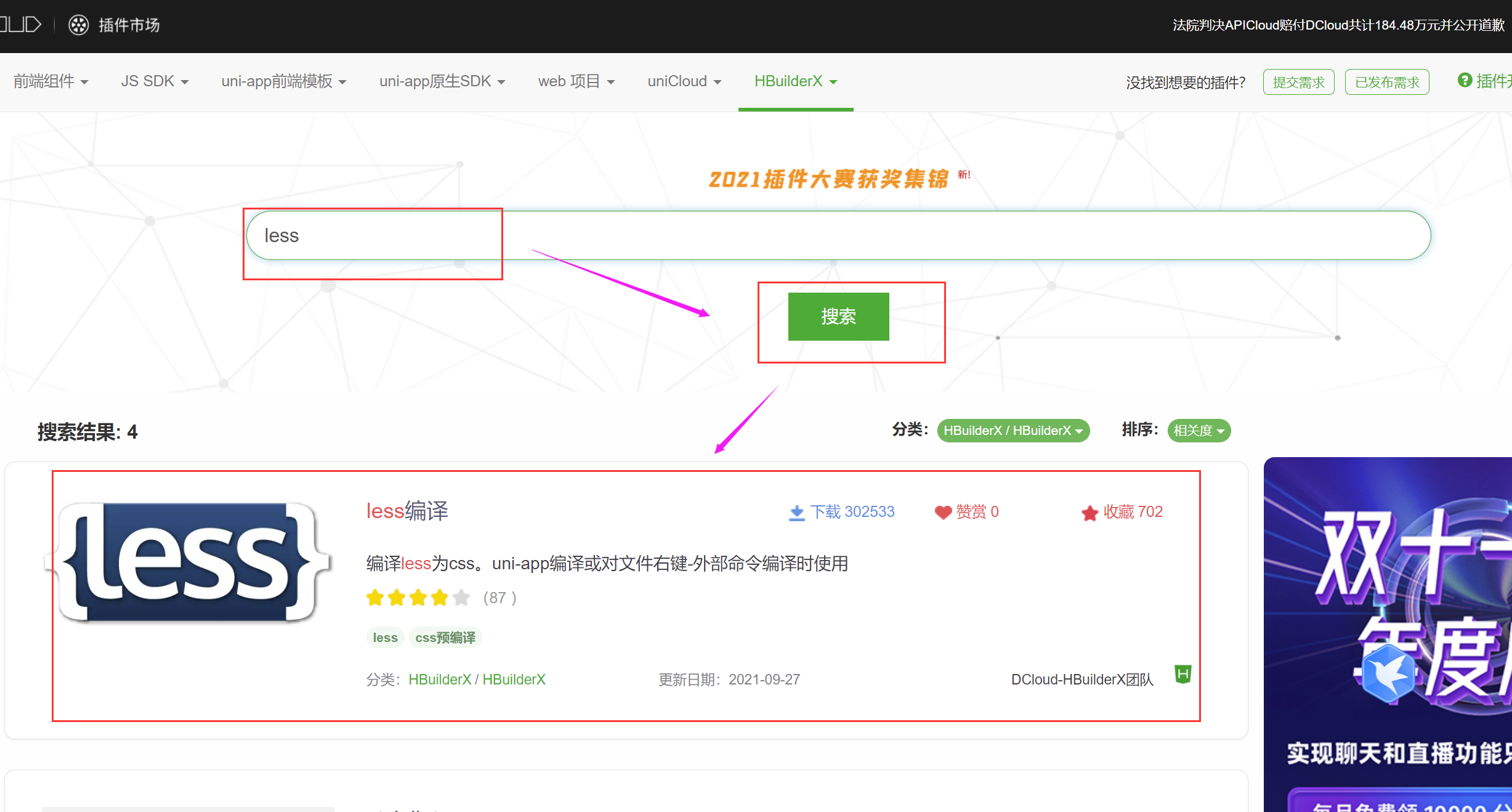Open the less编译 plugin title link
The image size is (1512, 812).
click(407, 511)
